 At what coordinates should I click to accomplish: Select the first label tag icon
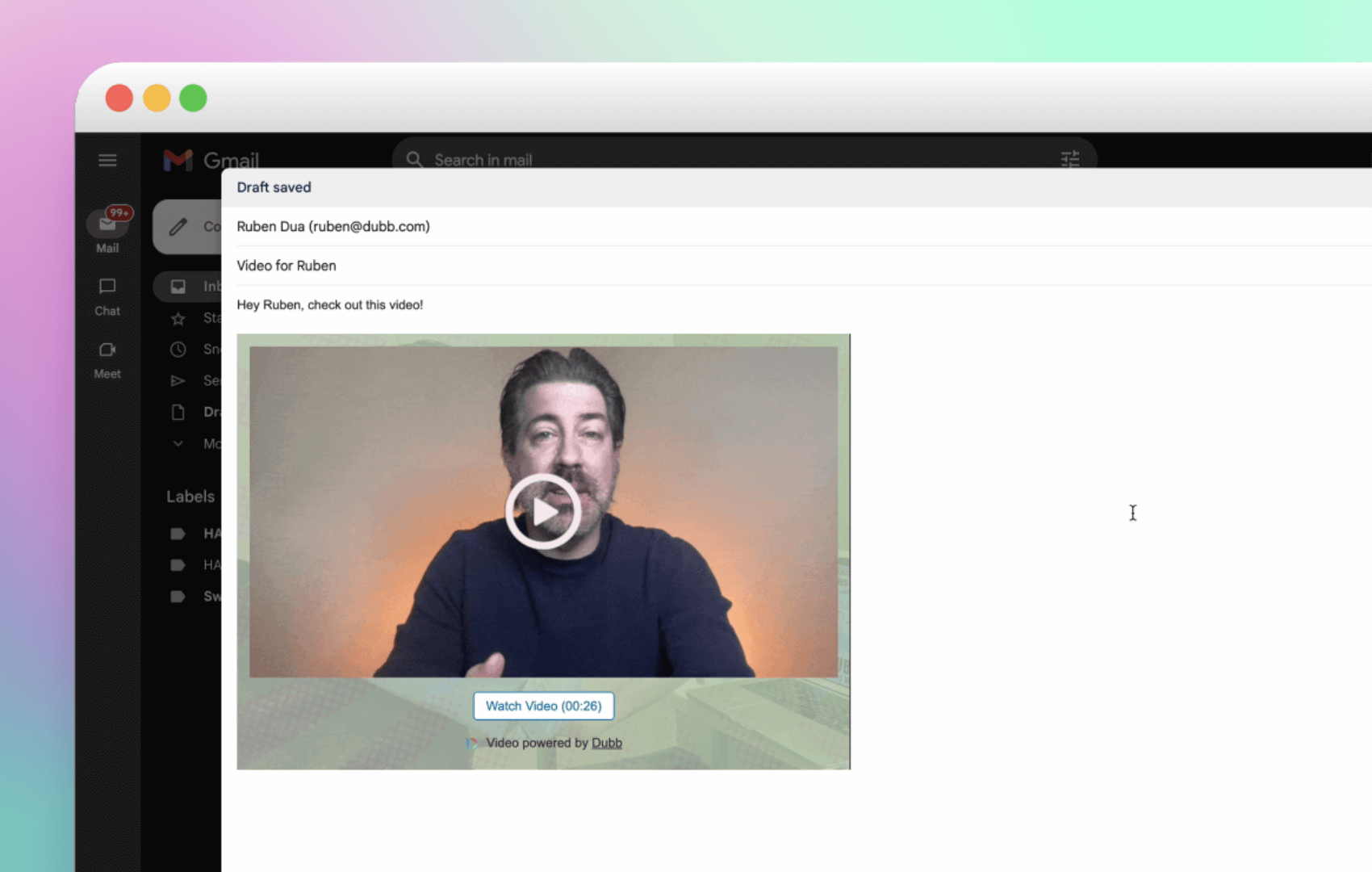pyautogui.click(x=178, y=534)
